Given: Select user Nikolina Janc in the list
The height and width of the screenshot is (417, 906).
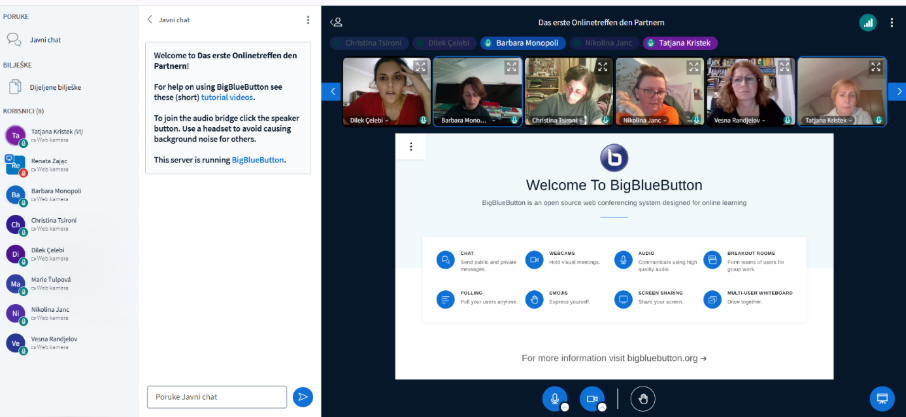Looking at the screenshot, I should 50,313.
